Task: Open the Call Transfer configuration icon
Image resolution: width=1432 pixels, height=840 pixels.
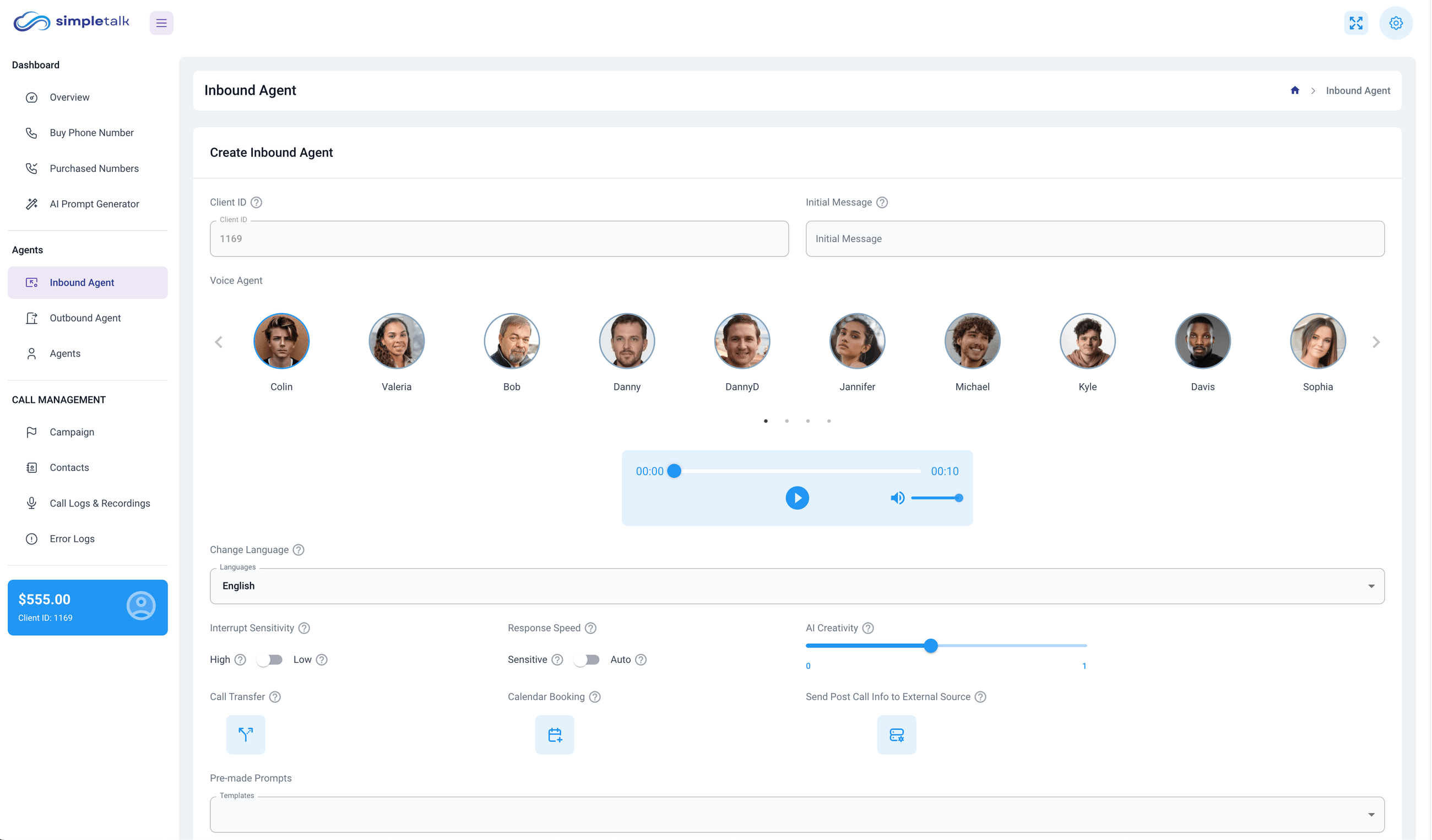Action: (246, 734)
